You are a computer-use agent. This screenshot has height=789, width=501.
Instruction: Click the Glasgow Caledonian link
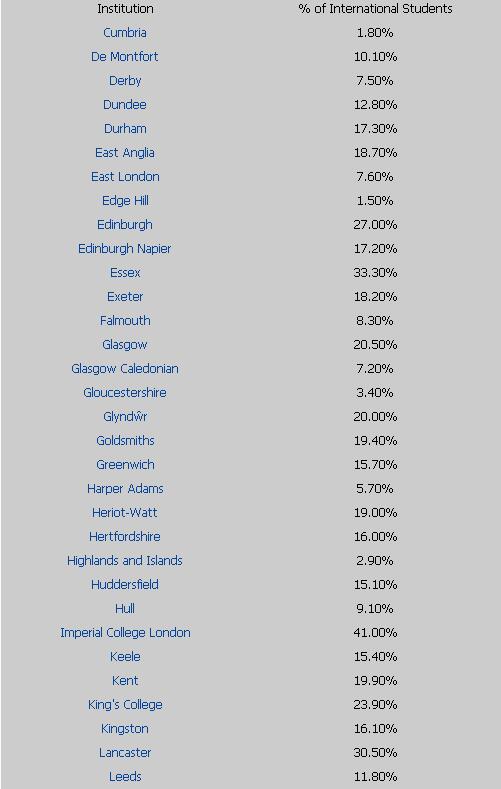pyautogui.click(x=125, y=369)
